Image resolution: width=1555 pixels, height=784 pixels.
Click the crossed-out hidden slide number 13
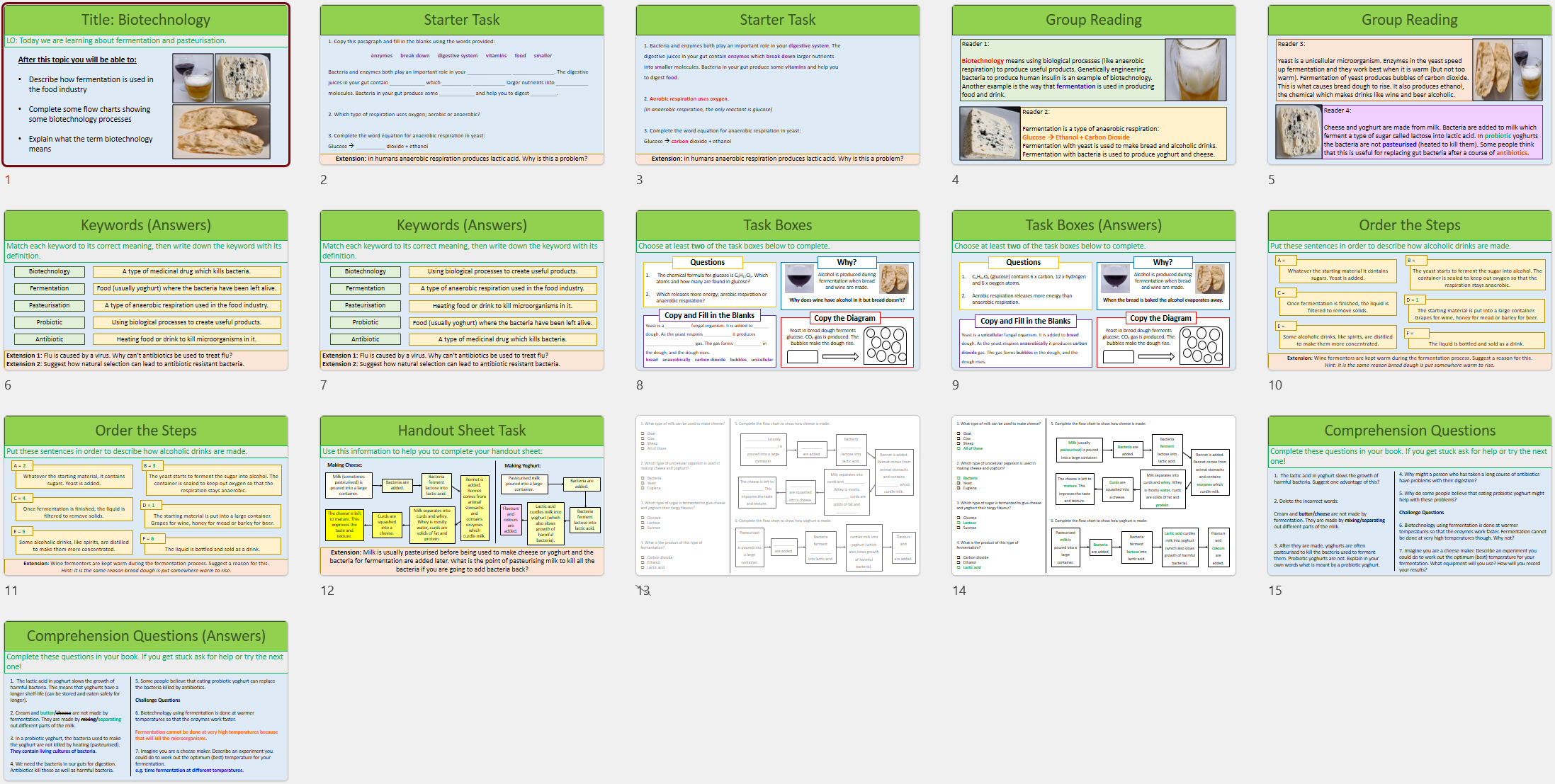coord(643,591)
